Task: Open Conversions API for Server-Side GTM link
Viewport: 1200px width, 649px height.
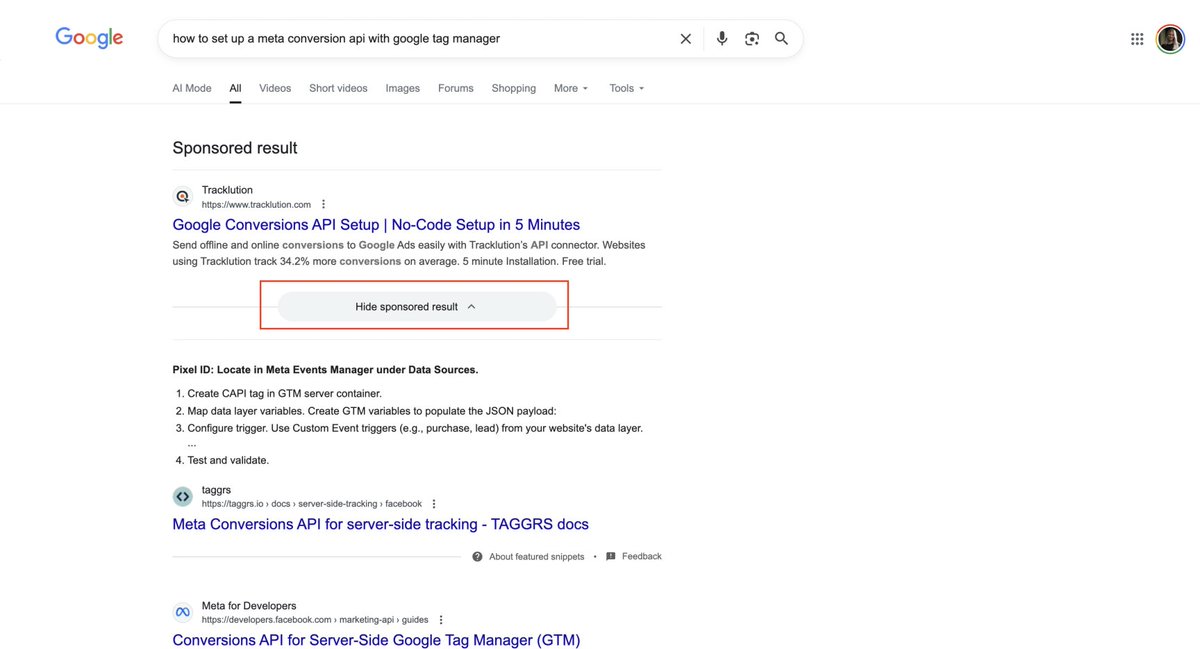Action: point(376,640)
